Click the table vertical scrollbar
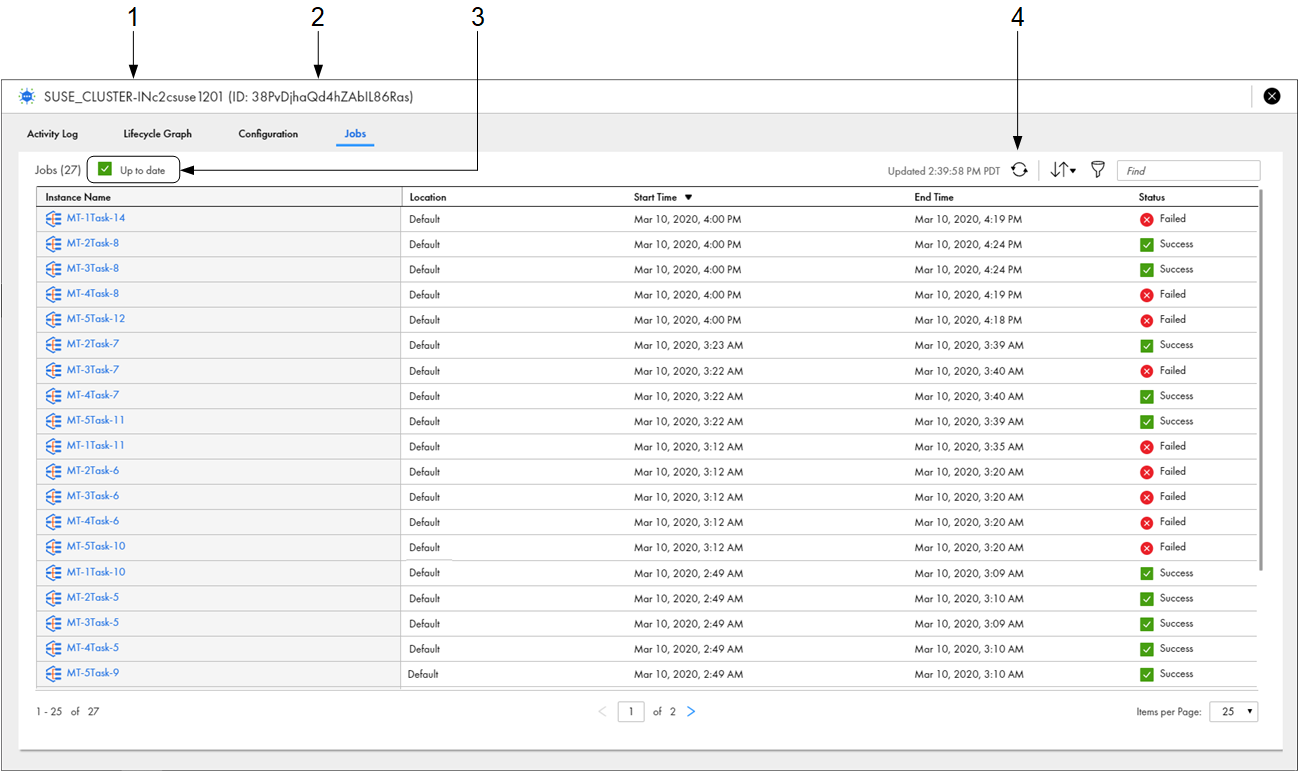The height and width of the screenshot is (772, 1299). point(1261,379)
